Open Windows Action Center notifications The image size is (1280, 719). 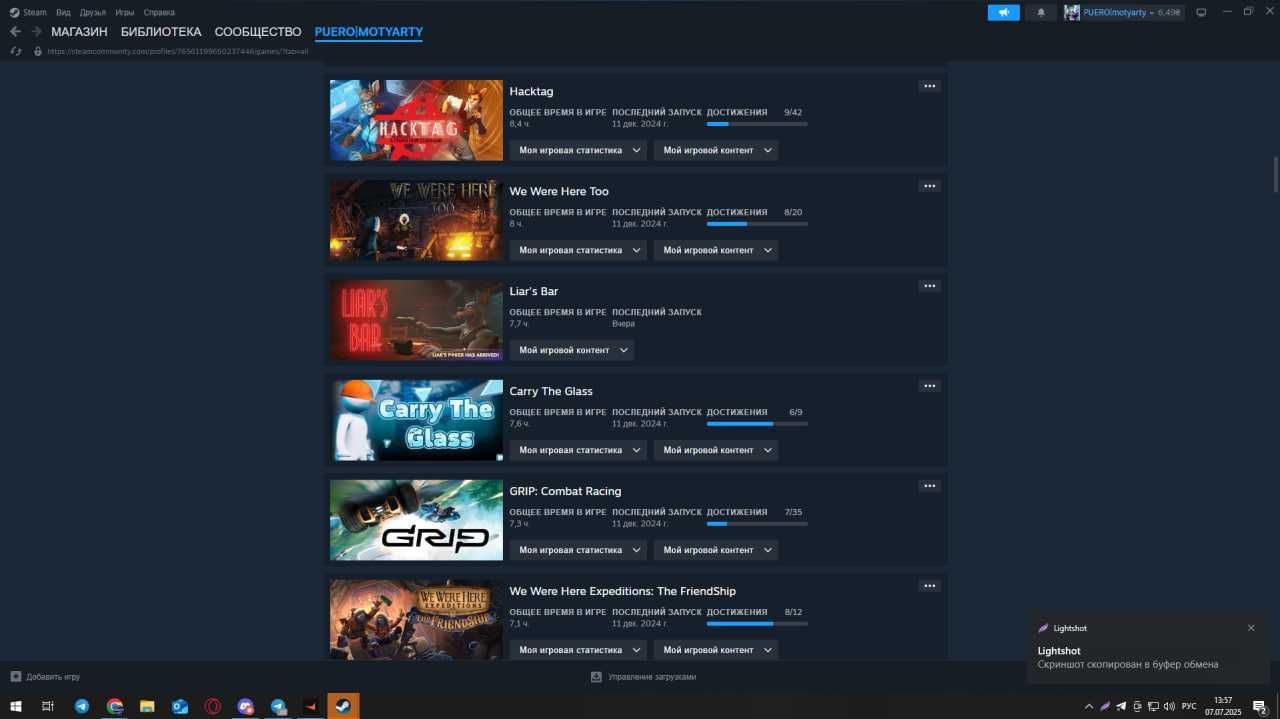[x=1260, y=706]
